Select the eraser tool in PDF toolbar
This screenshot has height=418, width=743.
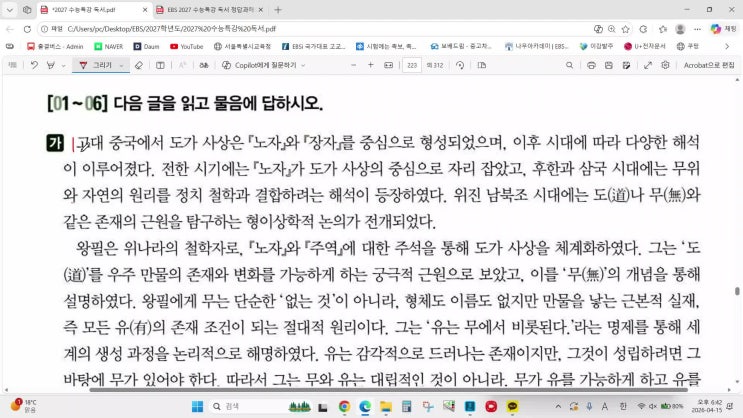[140, 65]
